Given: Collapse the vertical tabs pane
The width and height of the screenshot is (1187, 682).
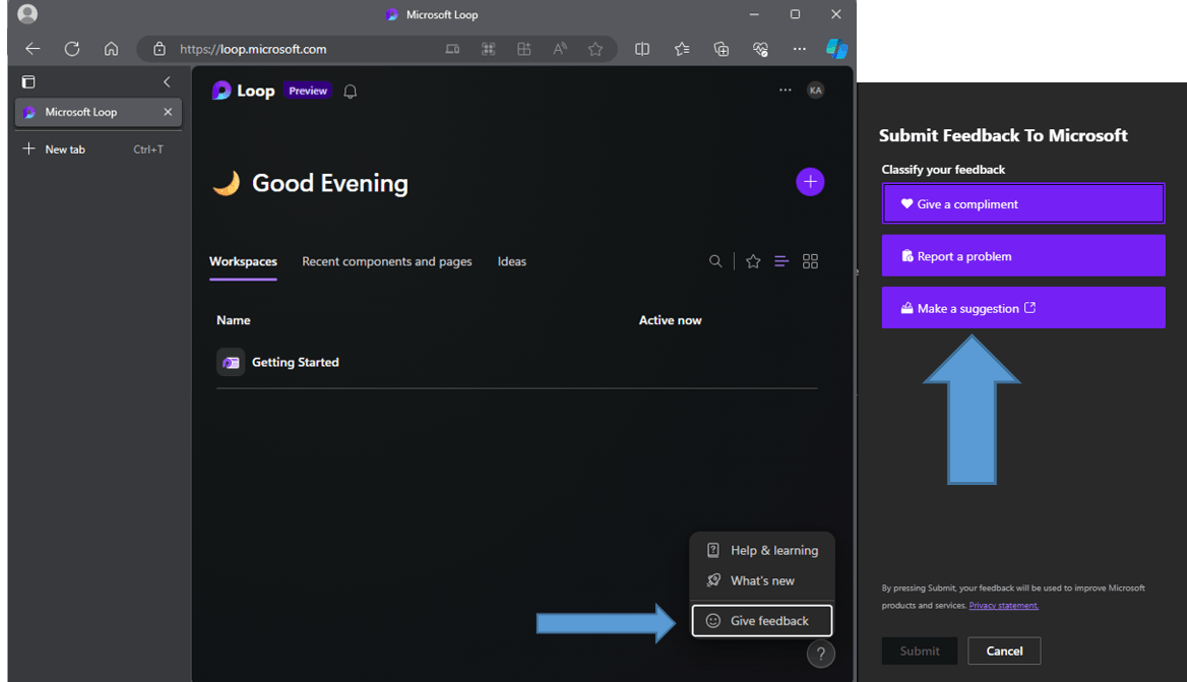Looking at the screenshot, I should (167, 82).
